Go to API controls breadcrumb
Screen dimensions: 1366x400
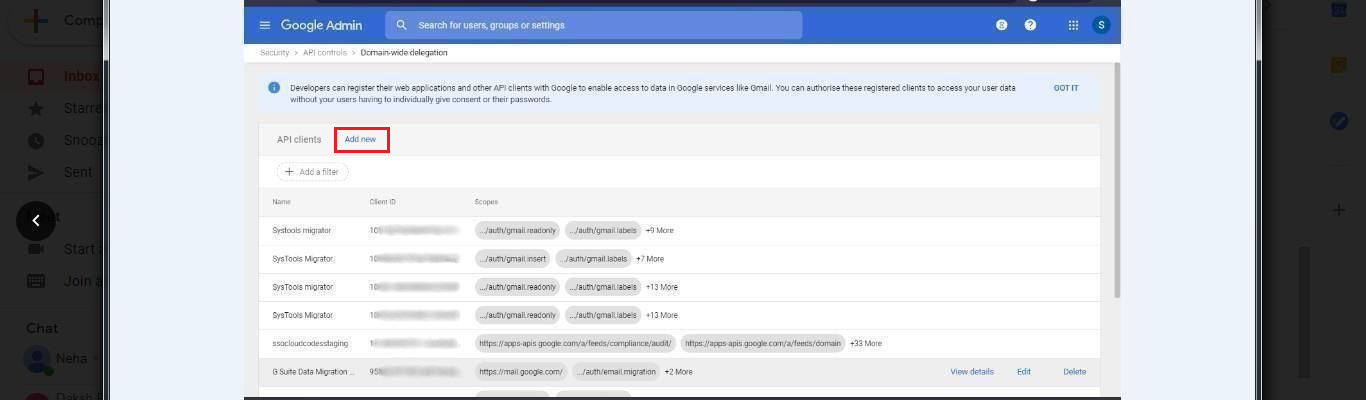325,52
